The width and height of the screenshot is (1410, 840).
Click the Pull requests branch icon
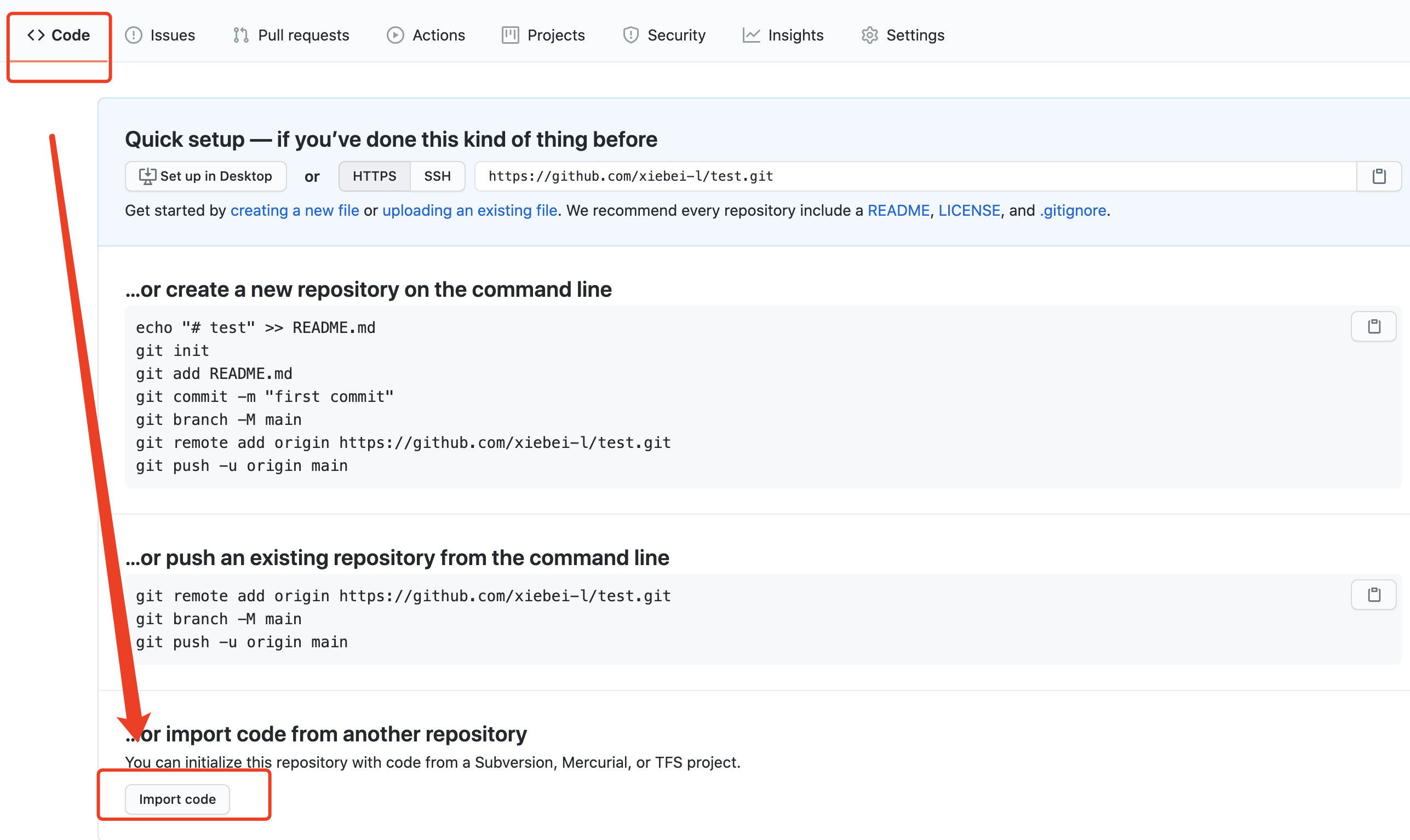click(x=240, y=35)
